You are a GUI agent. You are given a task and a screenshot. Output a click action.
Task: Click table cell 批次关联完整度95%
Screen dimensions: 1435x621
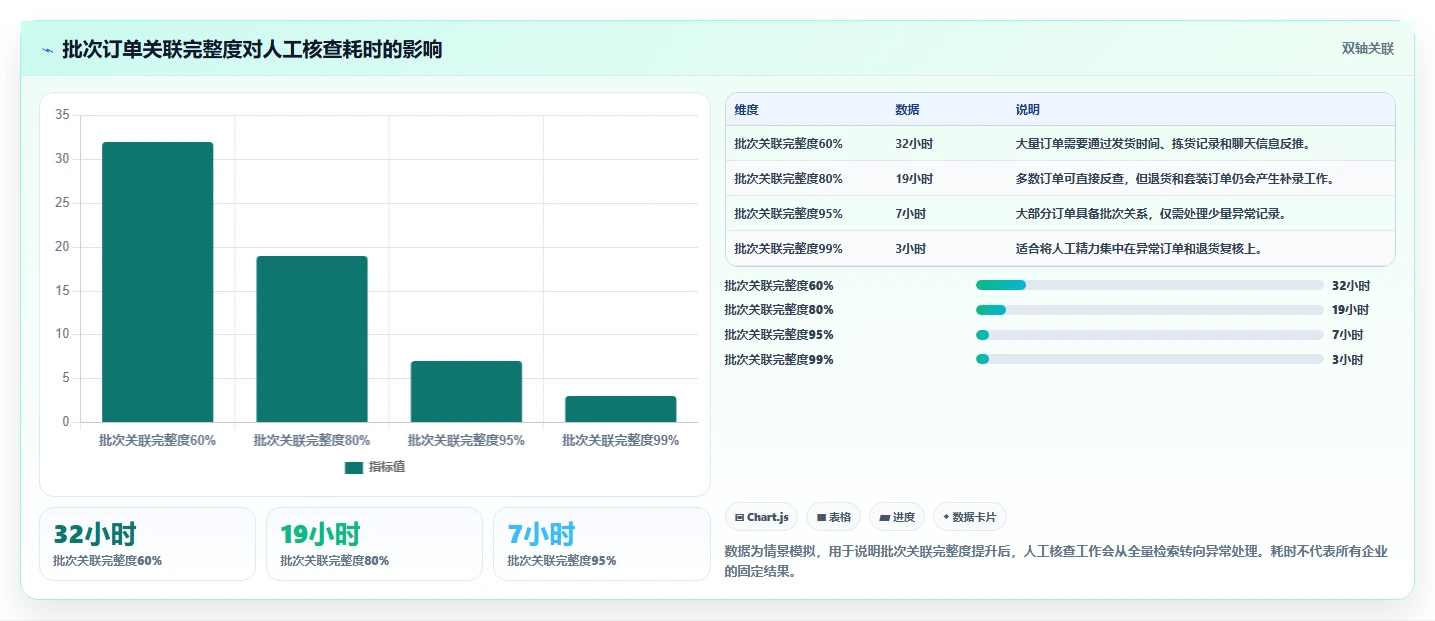[789, 214]
